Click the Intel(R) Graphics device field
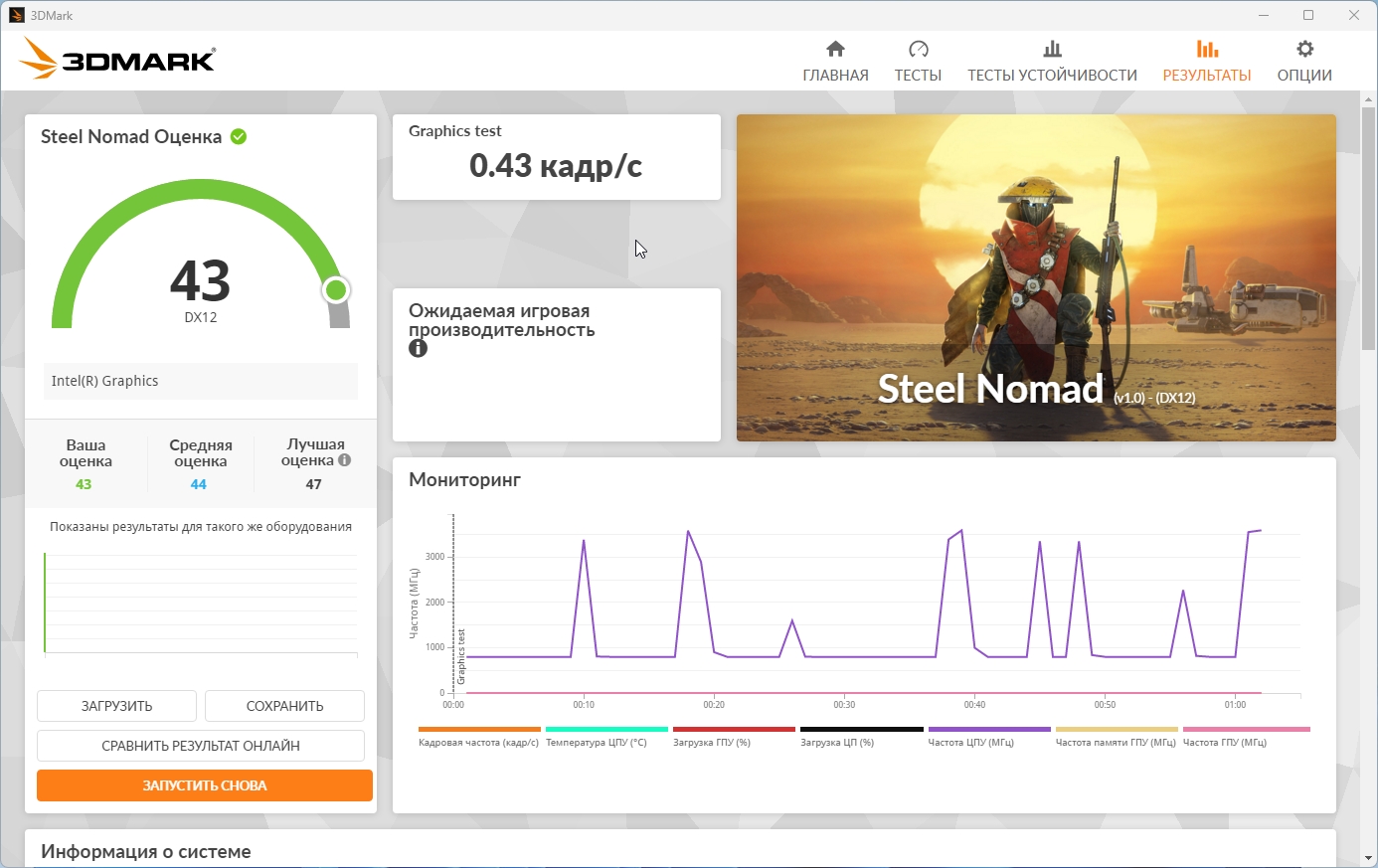This screenshot has height=868, width=1378. [200, 381]
